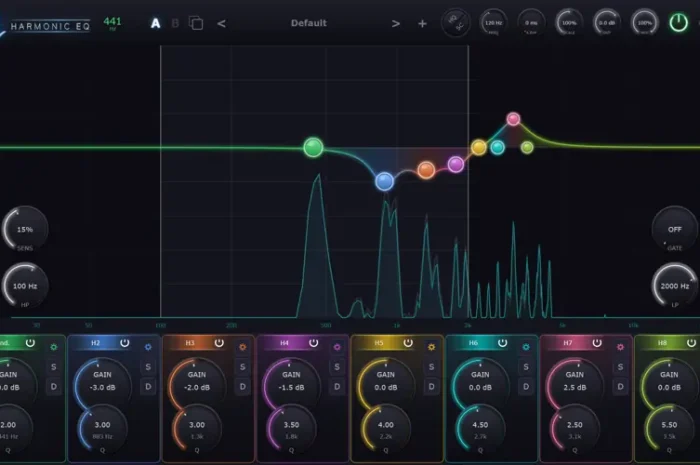Viewport: 700px width, 465px height.
Task: Open the H2 band settings gear
Action: click(x=148, y=347)
